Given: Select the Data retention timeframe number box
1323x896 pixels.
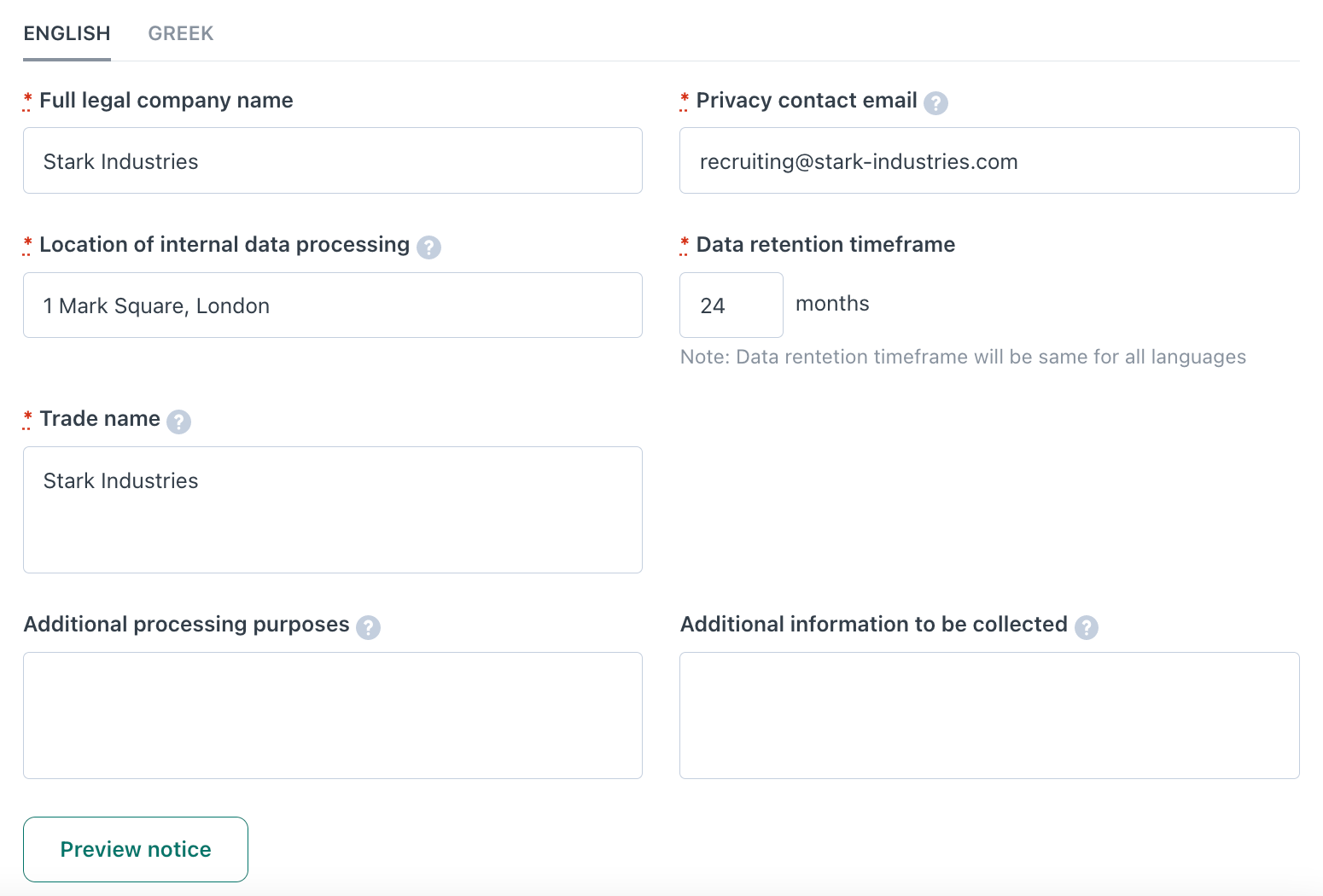Looking at the screenshot, I should pyautogui.click(x=731, y=305).
